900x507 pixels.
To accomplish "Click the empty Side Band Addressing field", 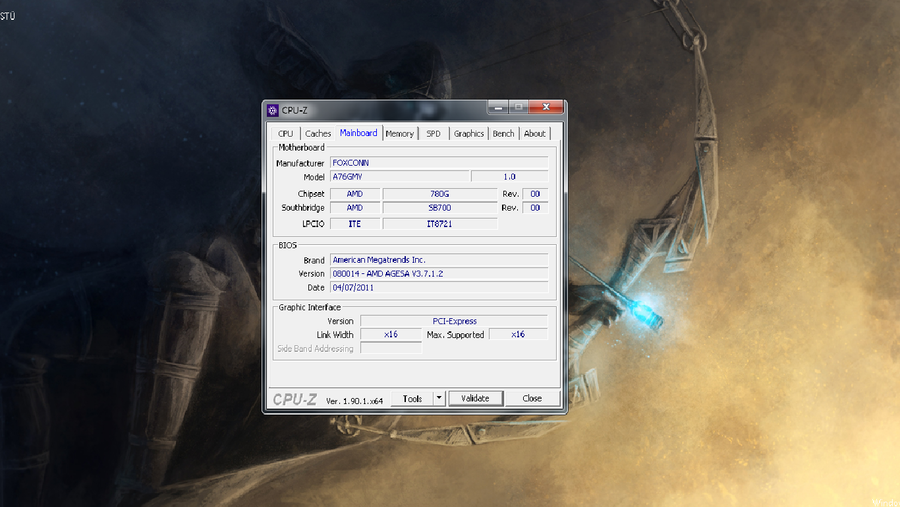I will [x=391, y=348].
